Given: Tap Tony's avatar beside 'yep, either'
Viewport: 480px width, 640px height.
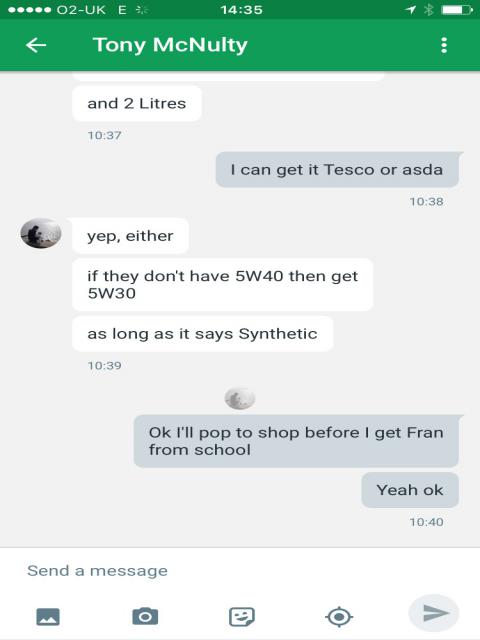Looking at the screenshot, I should point(41,233).
